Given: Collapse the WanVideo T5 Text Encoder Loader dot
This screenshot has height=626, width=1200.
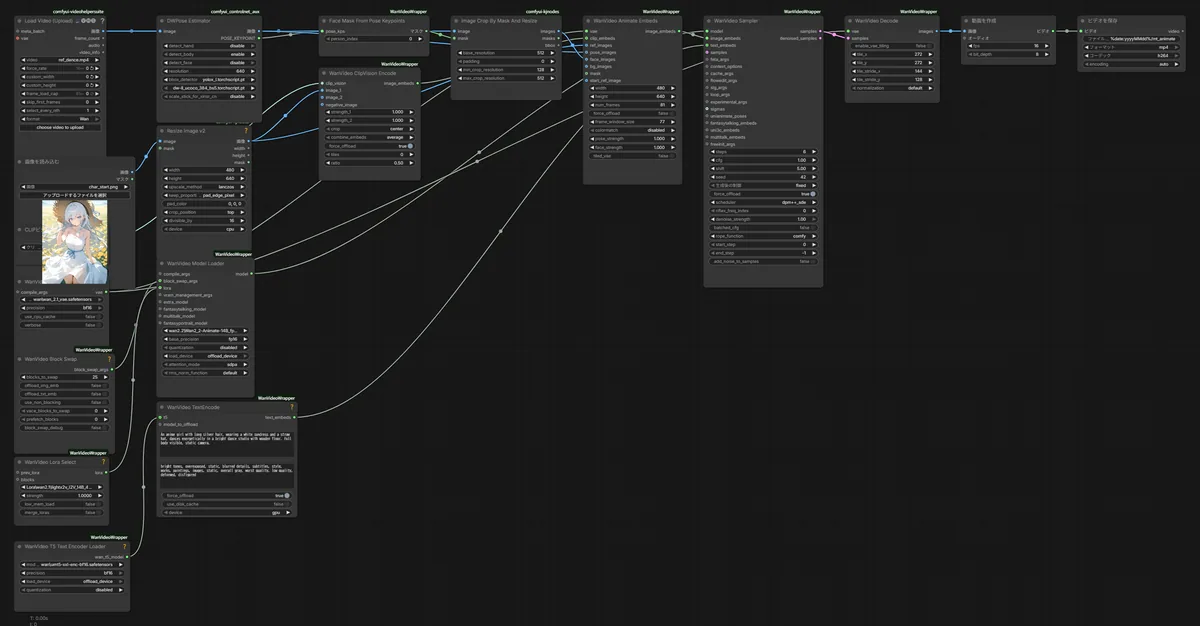Looking at the screenshot, I should point(20,547).
